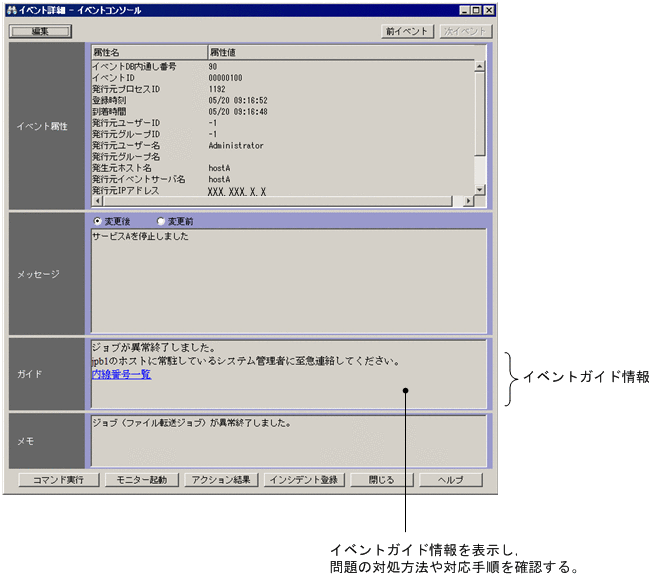
Task: Click the モニター起動 button
Action: tap(142, 480)
